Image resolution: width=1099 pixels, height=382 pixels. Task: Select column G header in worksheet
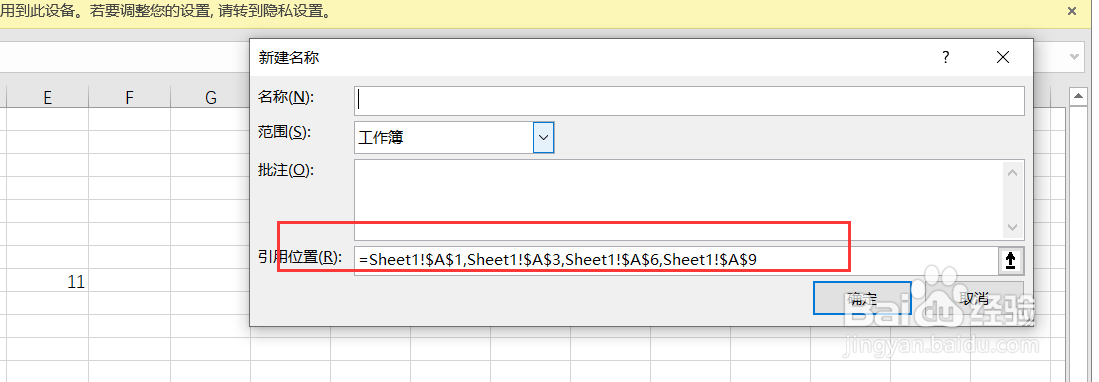click(210, 97)
